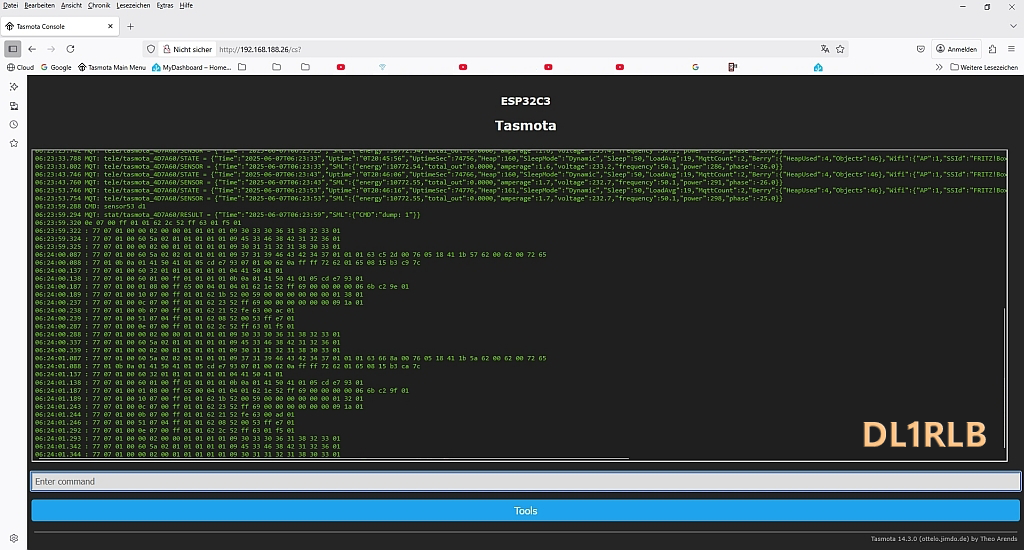Image resolution: width=1024 pixels, height=550 pixels.
Task: Open the Ansicht menu
Action: 71,5
